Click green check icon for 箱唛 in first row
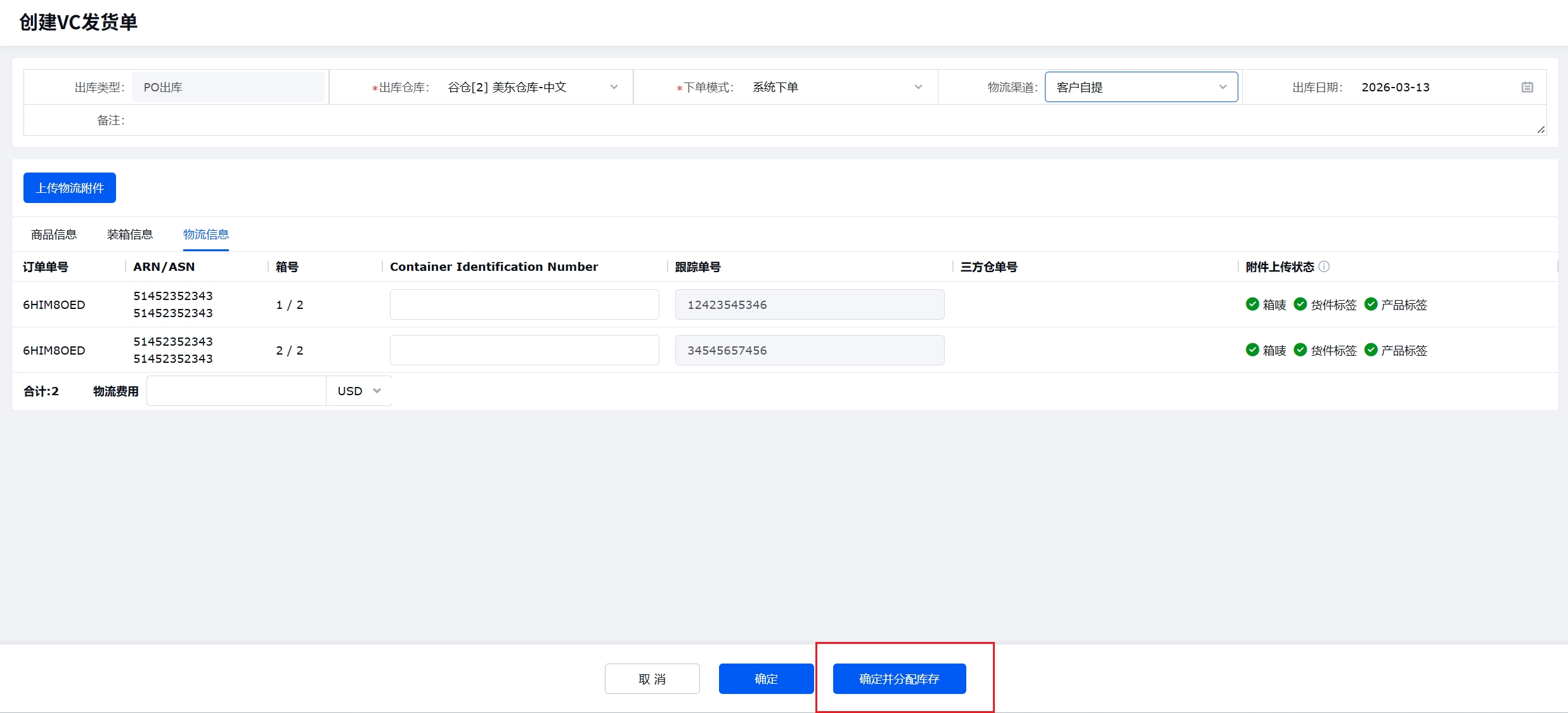This screenshot has height=713, width=1568. [1252, 304]
